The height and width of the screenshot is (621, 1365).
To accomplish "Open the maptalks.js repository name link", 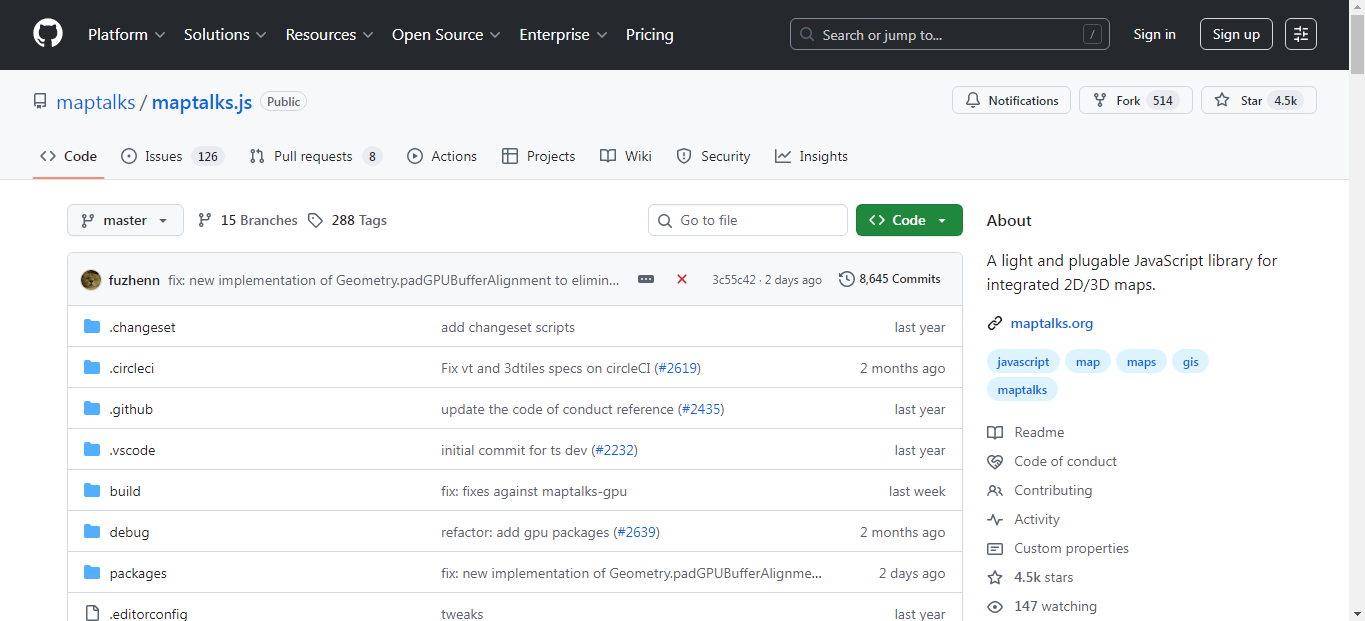I will pyautogui.click(x=202, y=102).
